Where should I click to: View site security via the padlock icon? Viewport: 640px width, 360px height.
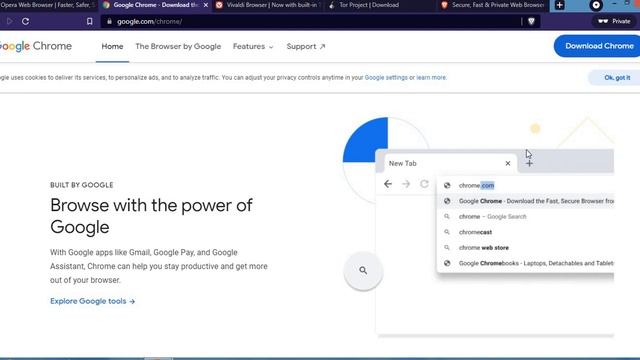109,21
